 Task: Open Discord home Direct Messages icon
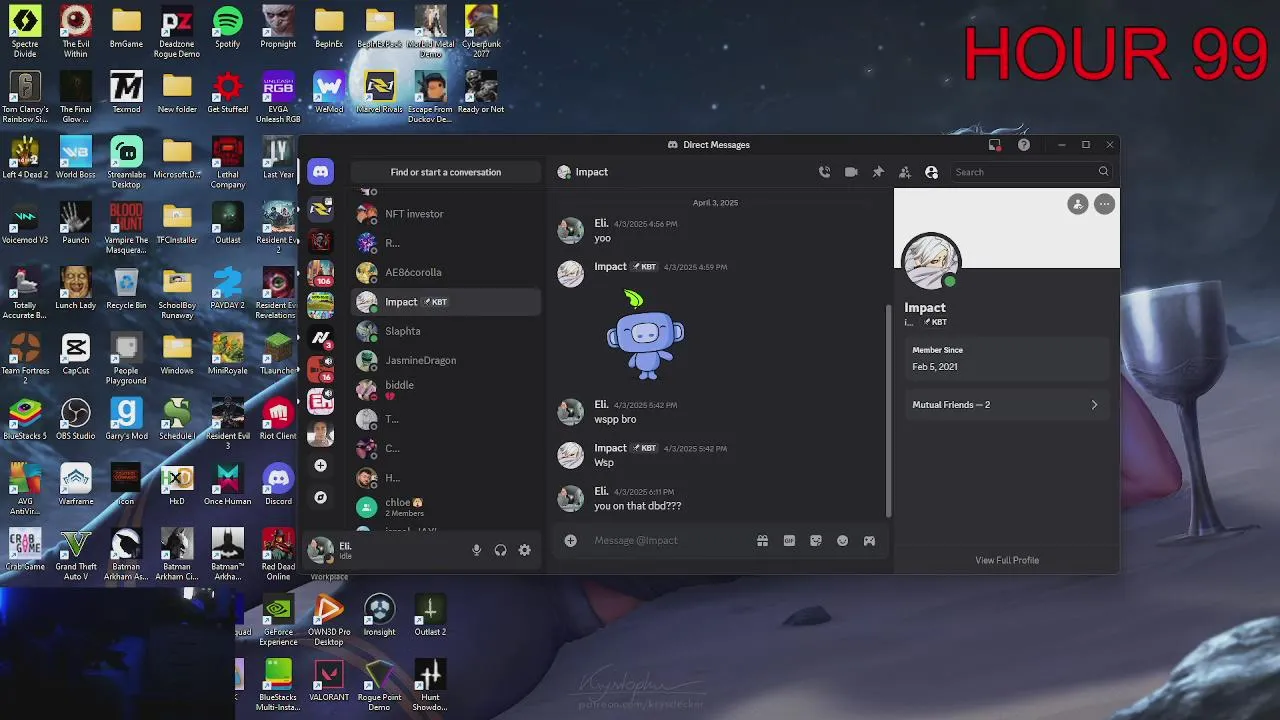(320, 172)
